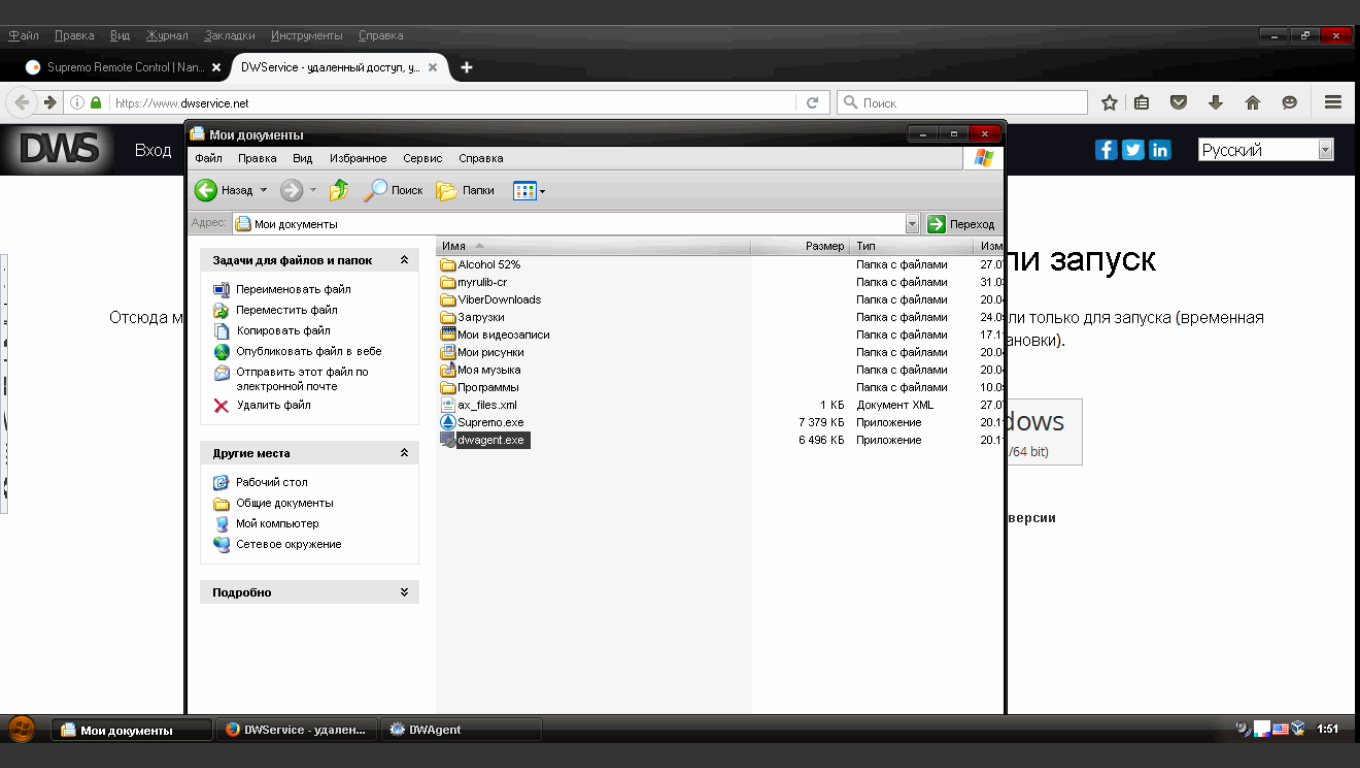Select the ax_files.xml file
The width and height of the screenshot is (1360, 768).
point(479,405)
